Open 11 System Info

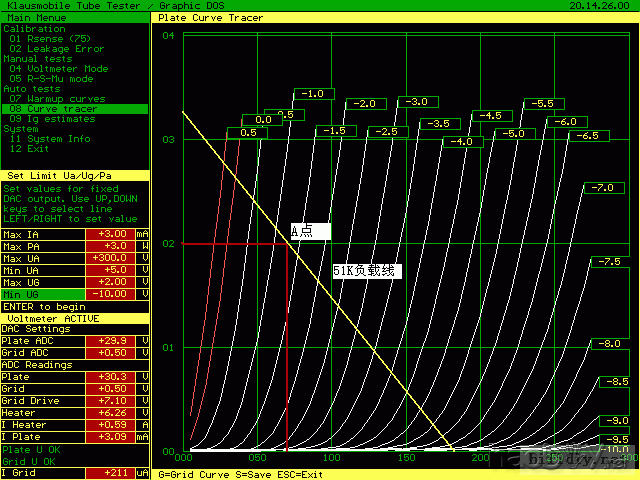pyautogui.click(x=50, y=139)
